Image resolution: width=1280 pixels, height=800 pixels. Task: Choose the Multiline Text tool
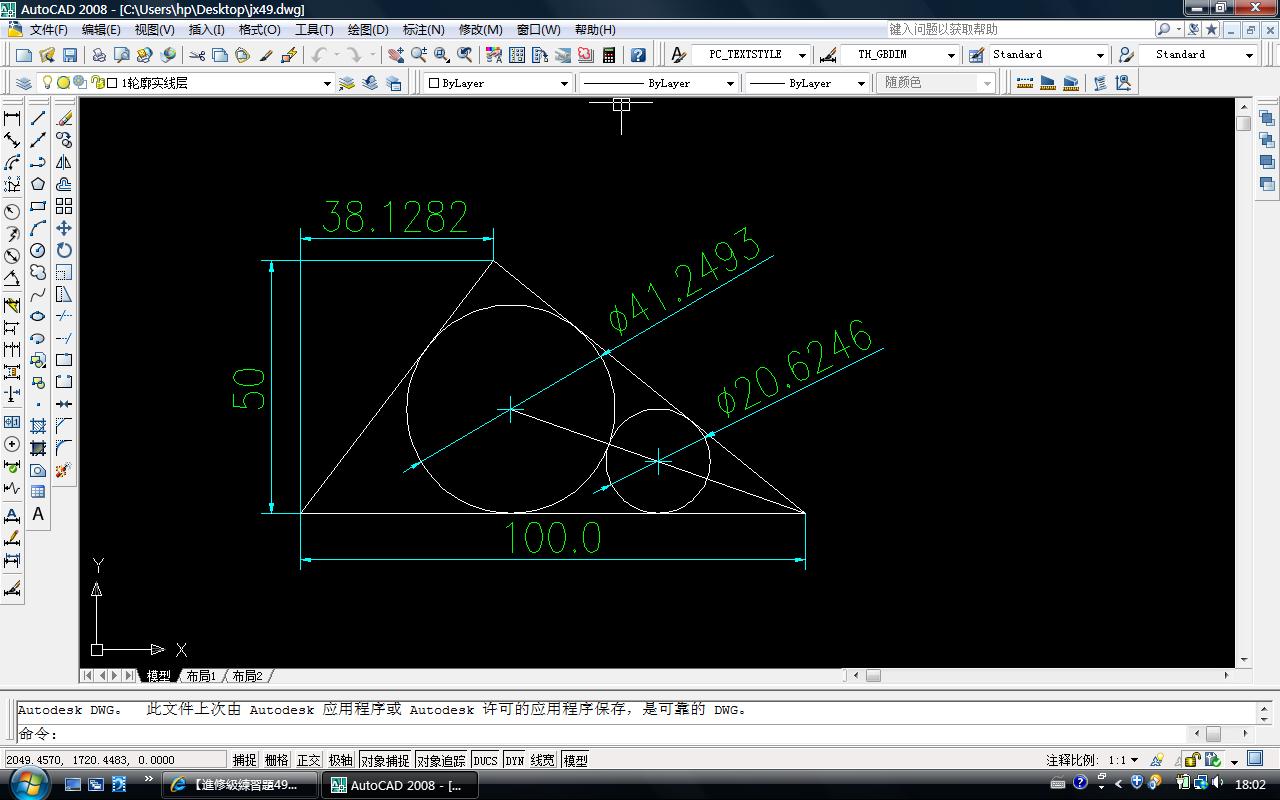point(38,514)
